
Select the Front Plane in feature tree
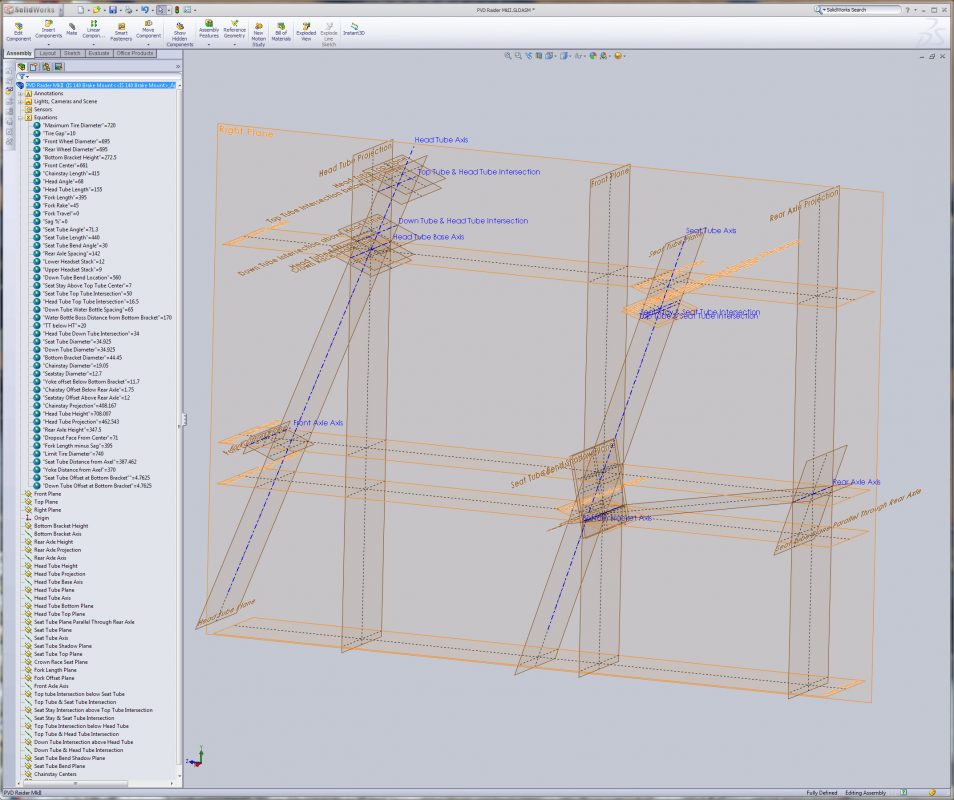coord(47,494)
